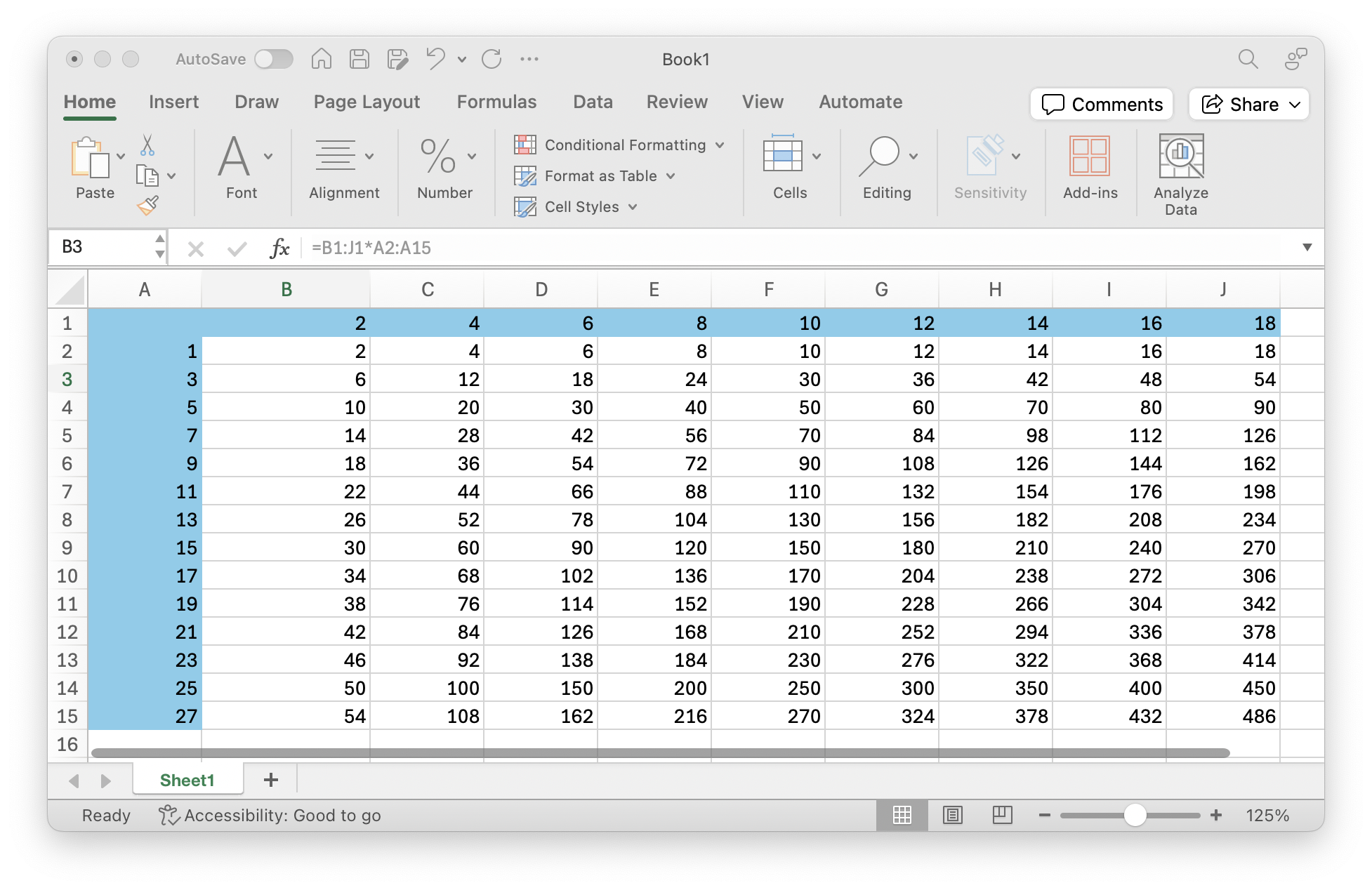Open the Data ribbon tab

pyautogui.click(x=592, y=102)
